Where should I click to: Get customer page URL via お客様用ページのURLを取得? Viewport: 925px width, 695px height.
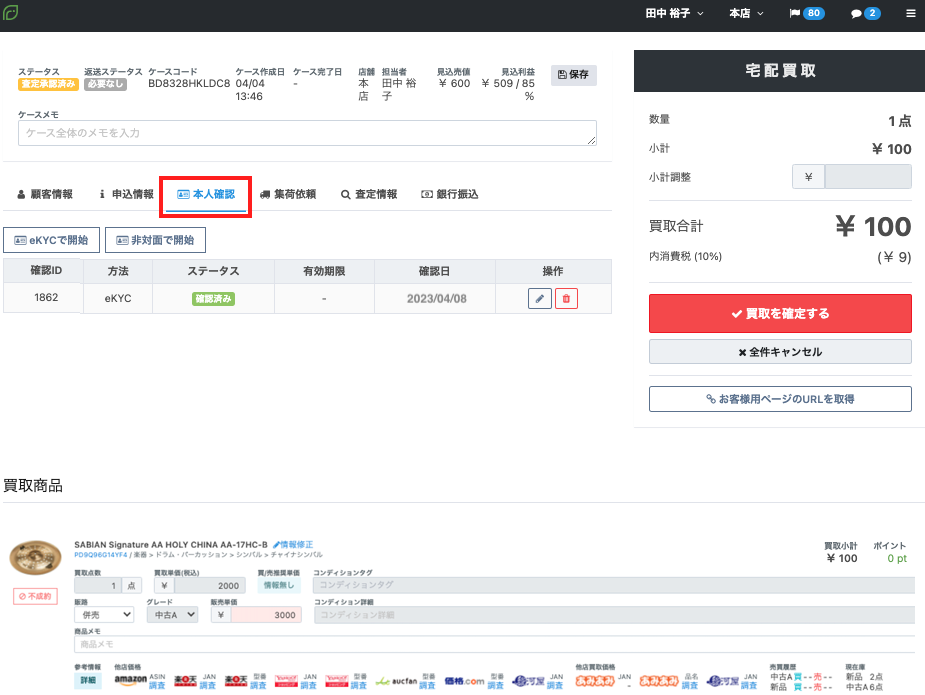(x=780, y=399)
